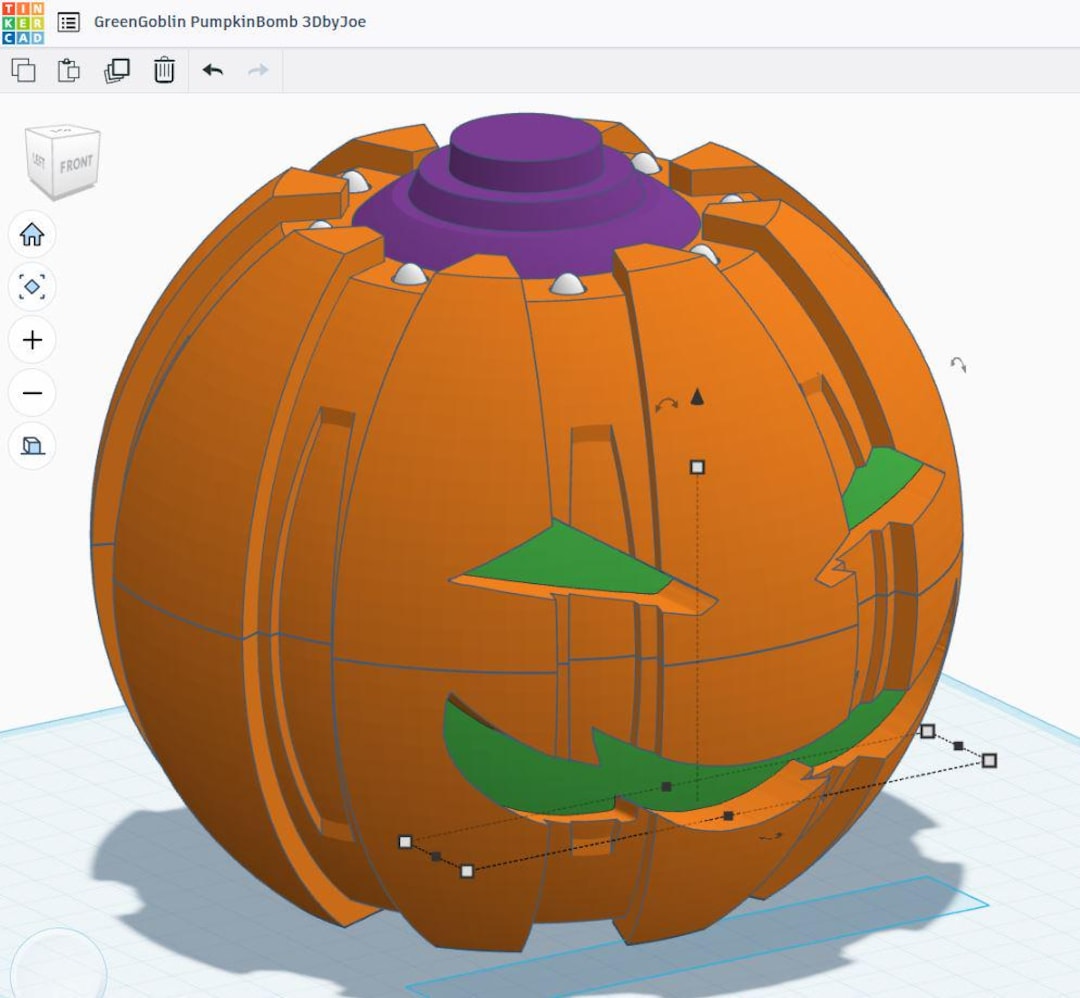Select the far-right white corner resize handle
Viewport: 1080px width, 998px height.
[x=989, y=760]
